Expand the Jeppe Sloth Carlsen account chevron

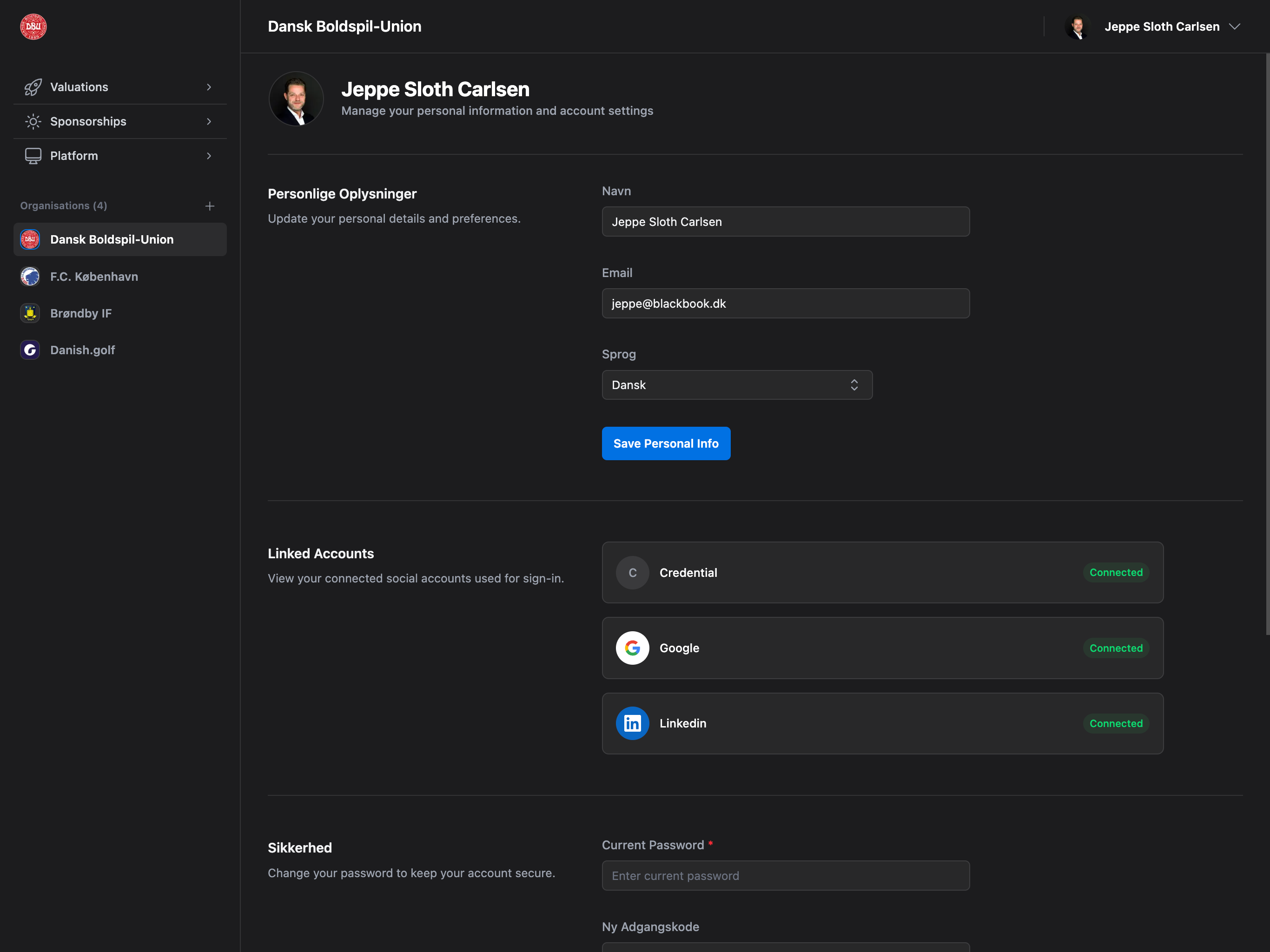(x=1235, y=26)
